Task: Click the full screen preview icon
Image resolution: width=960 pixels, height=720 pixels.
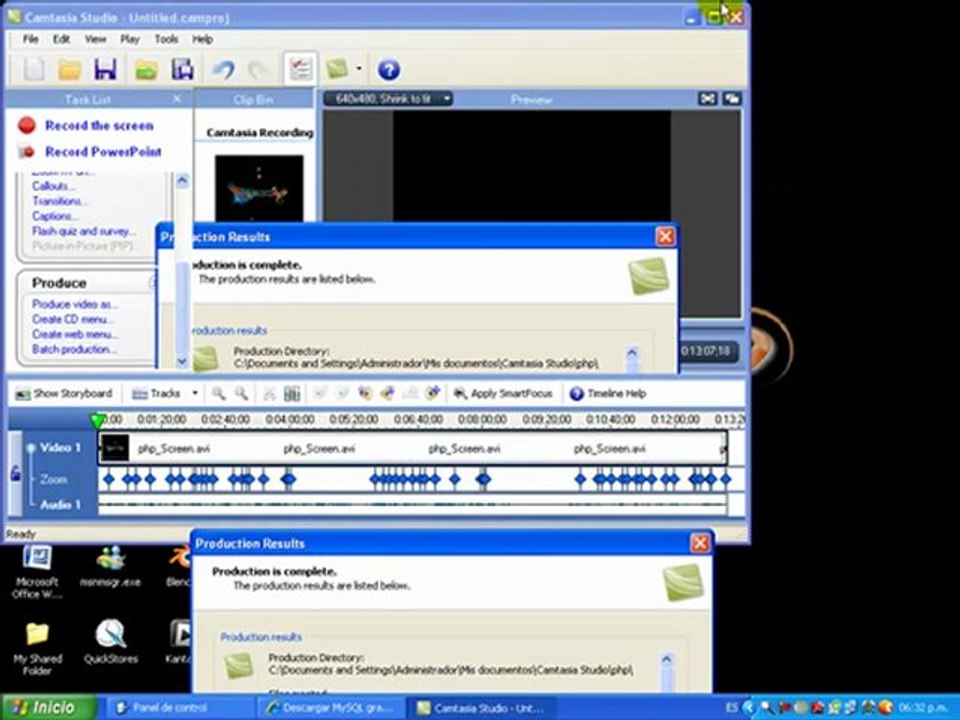Action: pos(708,99)
